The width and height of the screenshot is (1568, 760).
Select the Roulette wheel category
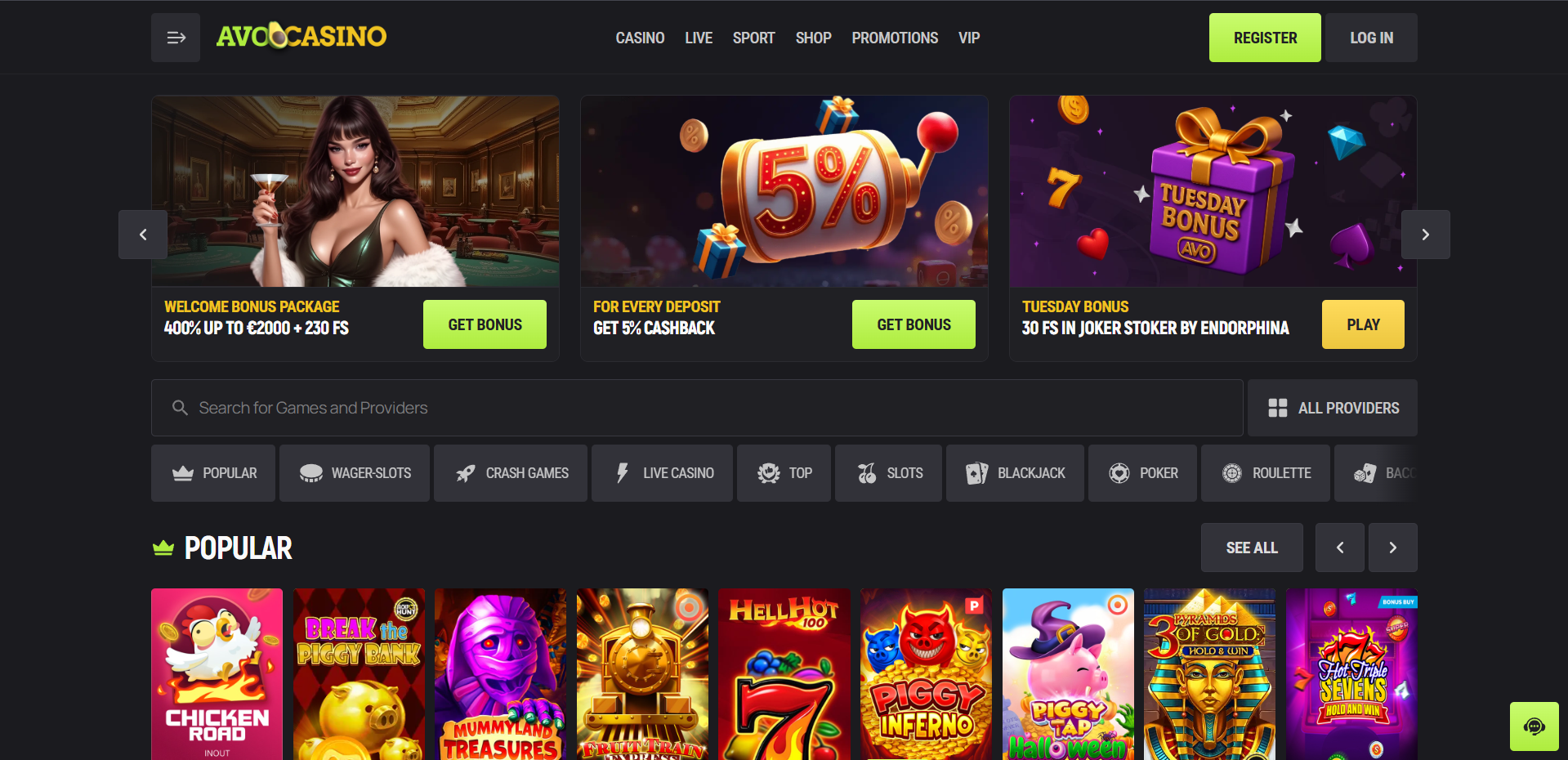1266,473
